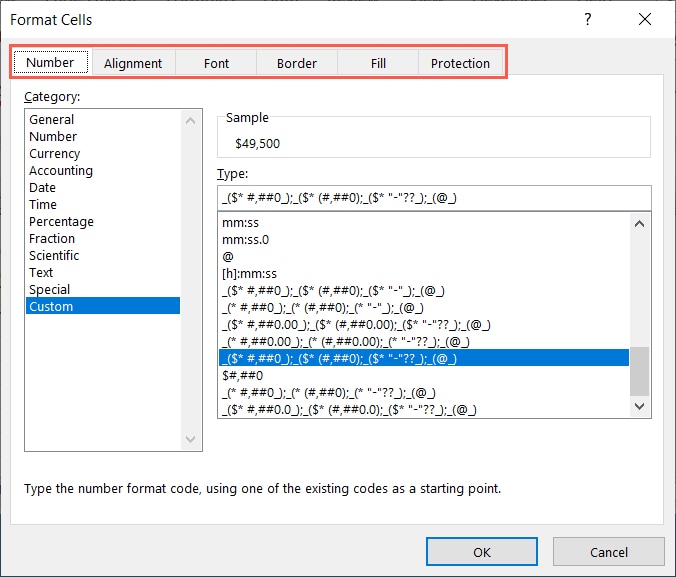Pick the last format code with #,##0.0
Image resolution: width=676 pixels, height=577 pixels.
point(424,410)
